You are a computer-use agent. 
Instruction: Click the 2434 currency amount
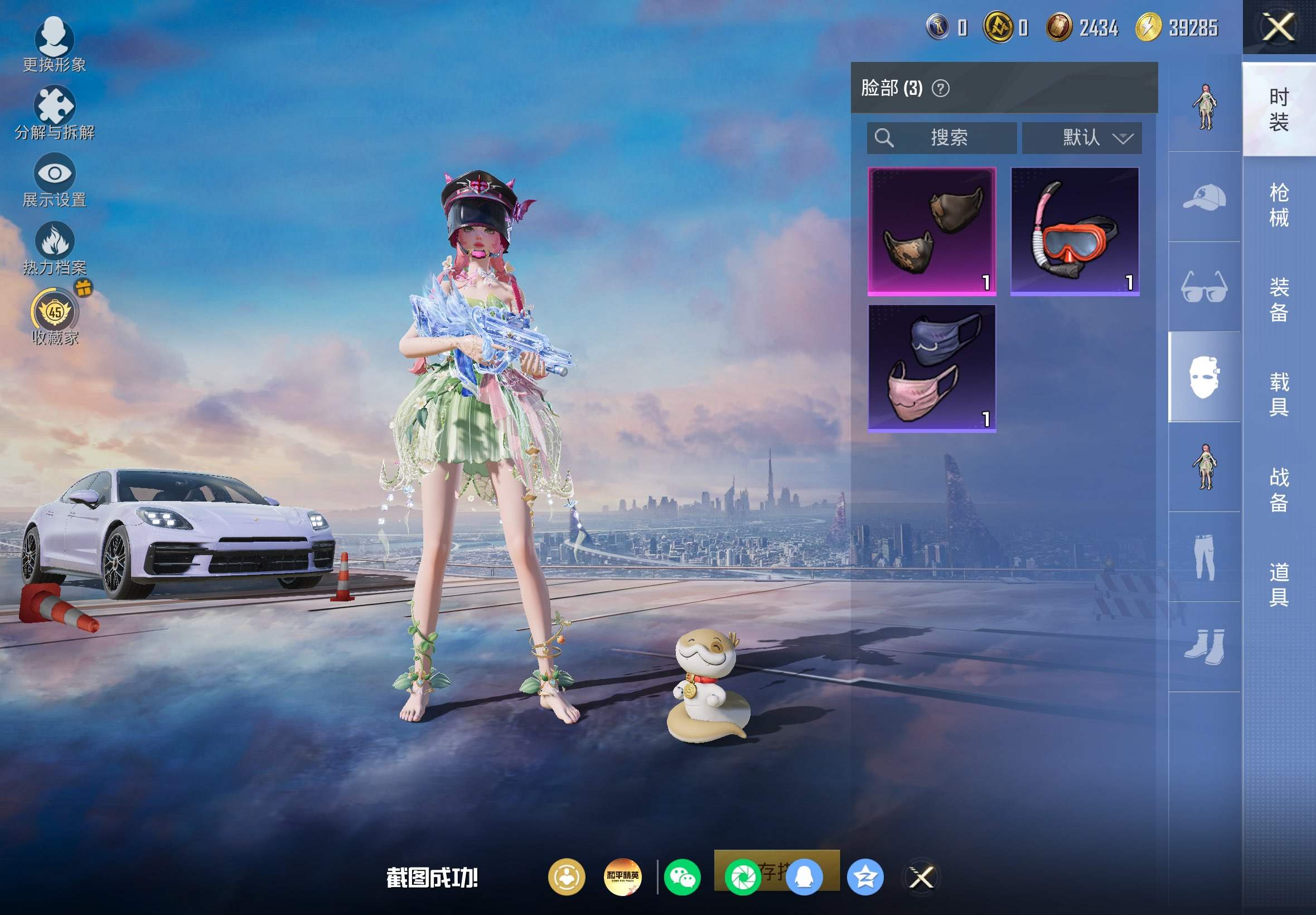(x=1099, y=27)
